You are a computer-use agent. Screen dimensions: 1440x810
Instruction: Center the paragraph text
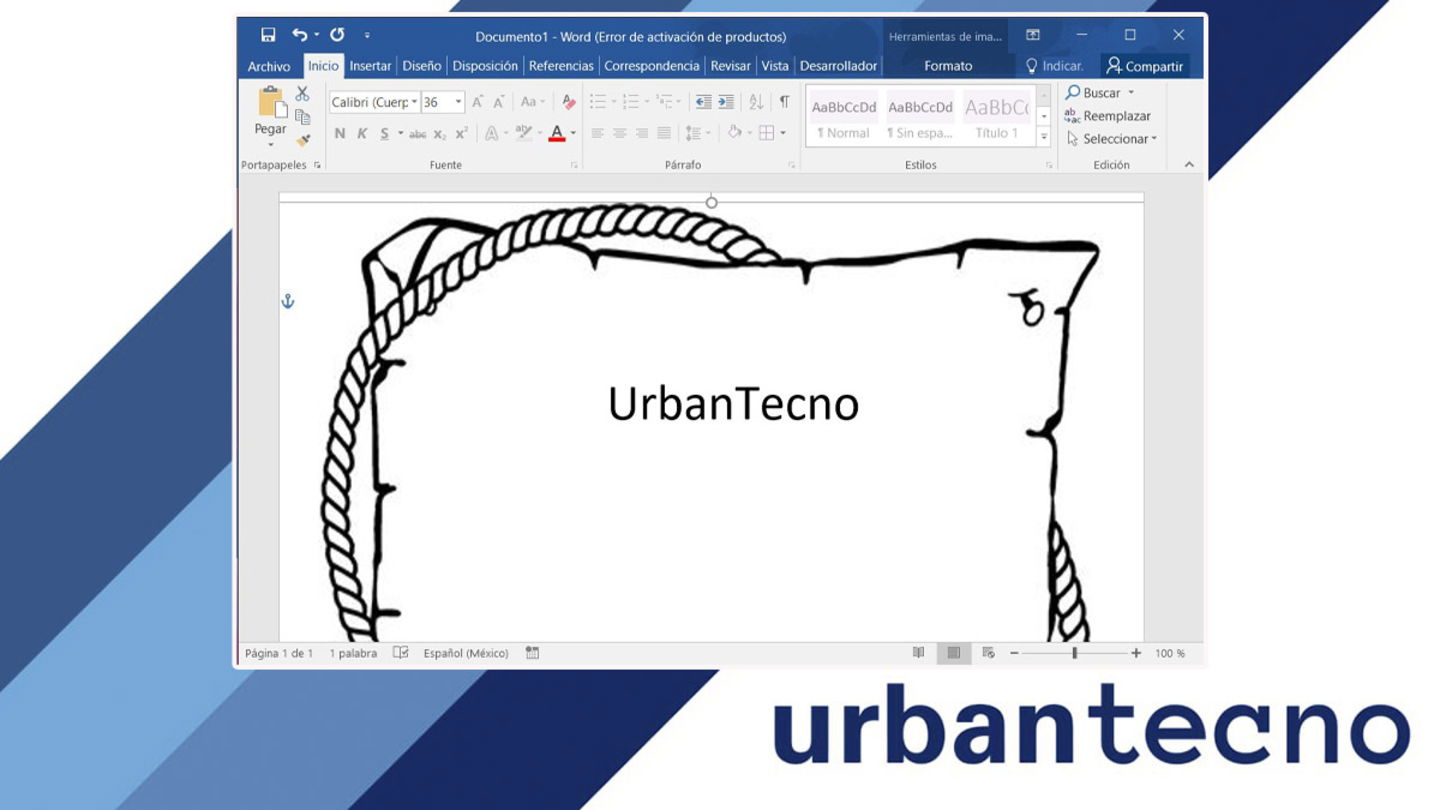coord(620,133)
